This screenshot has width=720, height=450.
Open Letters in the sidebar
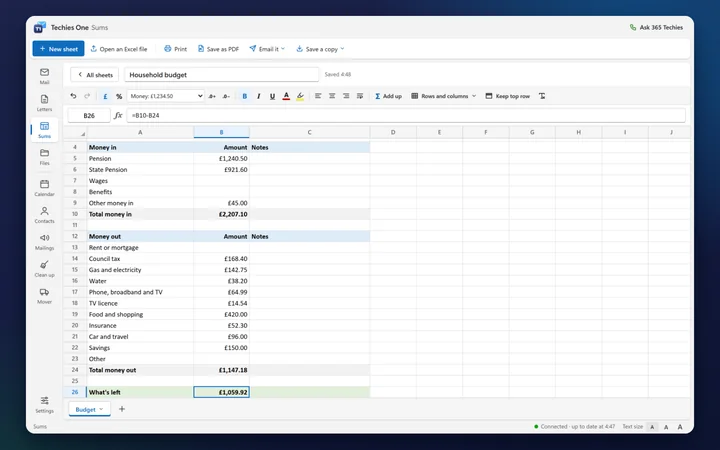44,103
